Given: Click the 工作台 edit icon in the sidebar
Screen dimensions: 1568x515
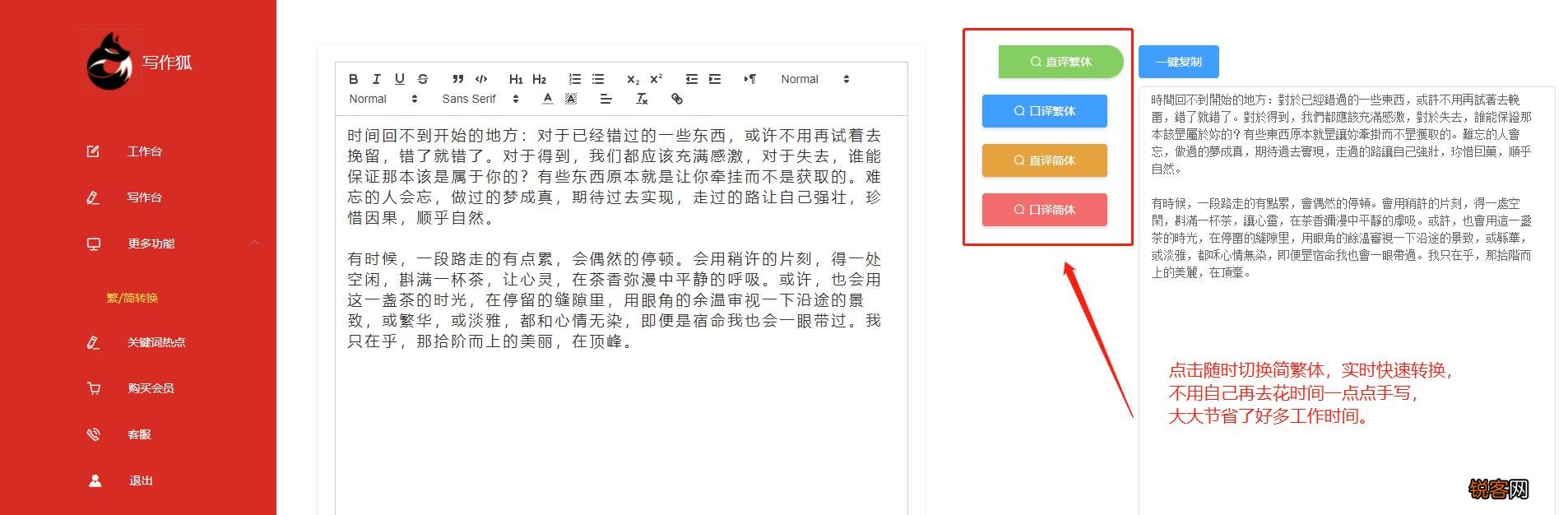Looking at the screenshot, I should click(93, 151).
